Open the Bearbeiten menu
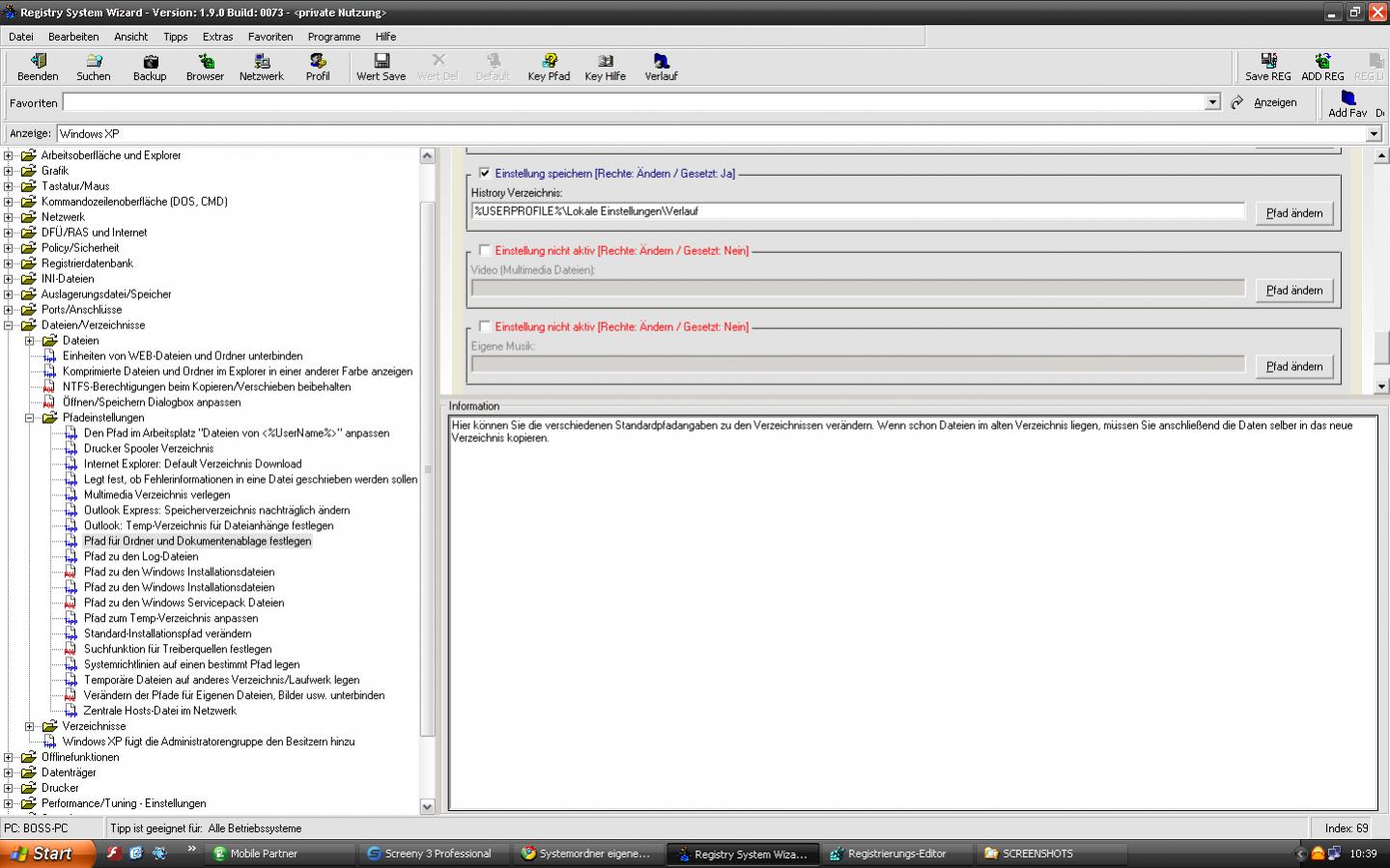 click(x=73, y=37)
